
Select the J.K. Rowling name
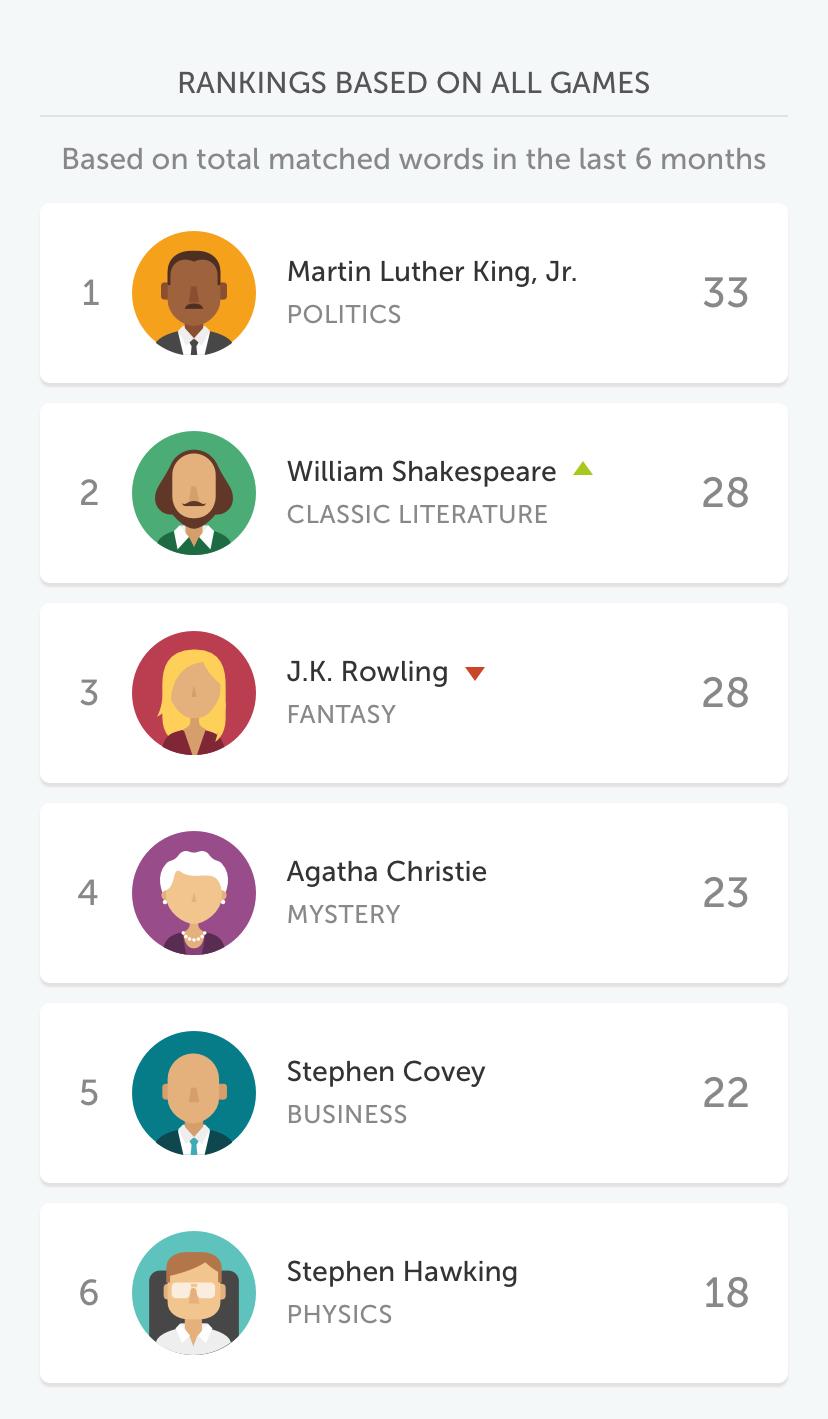[x=367, y=671]
